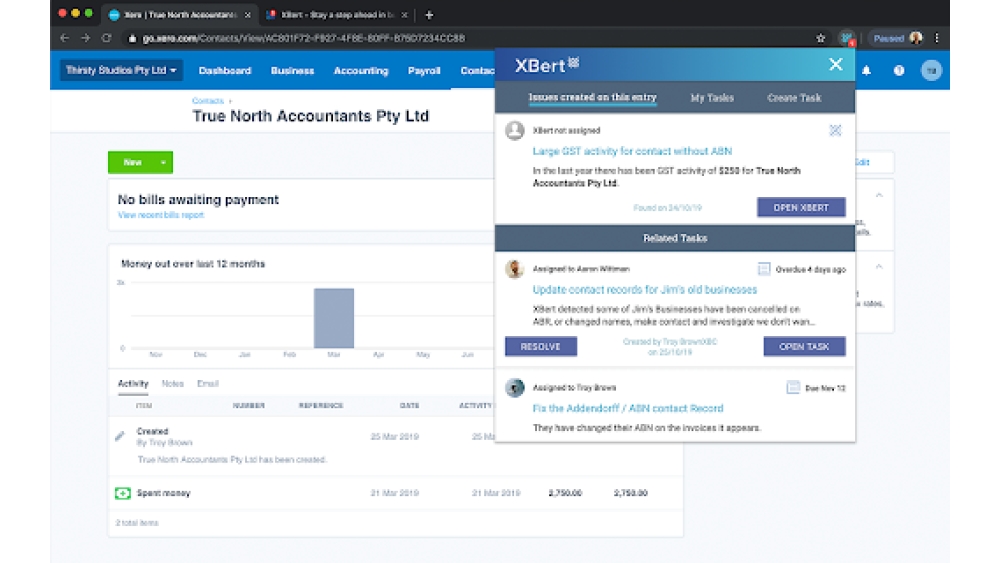Click the RESOLVE button
This screenshot has height=563, width=1000.
(541, 346)
